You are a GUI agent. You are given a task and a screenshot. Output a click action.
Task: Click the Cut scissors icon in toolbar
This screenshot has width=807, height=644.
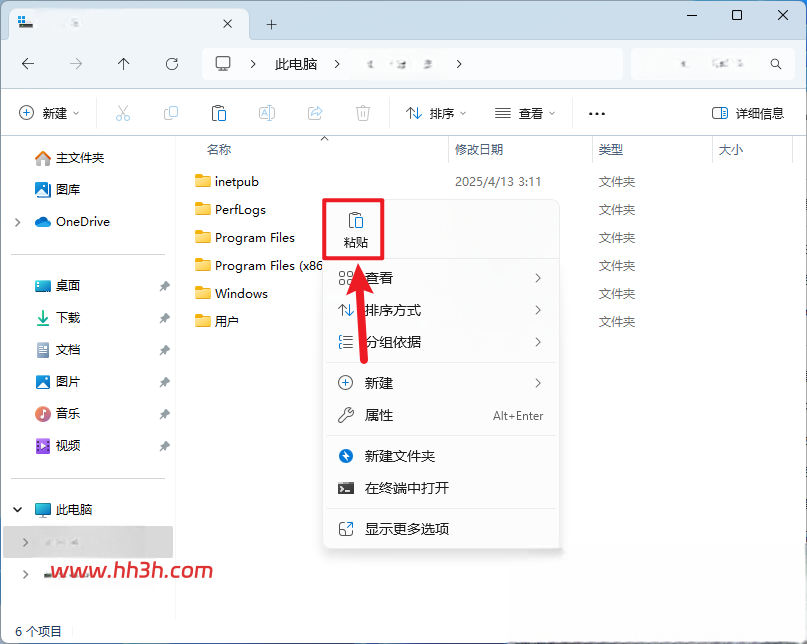coord(122,113)
